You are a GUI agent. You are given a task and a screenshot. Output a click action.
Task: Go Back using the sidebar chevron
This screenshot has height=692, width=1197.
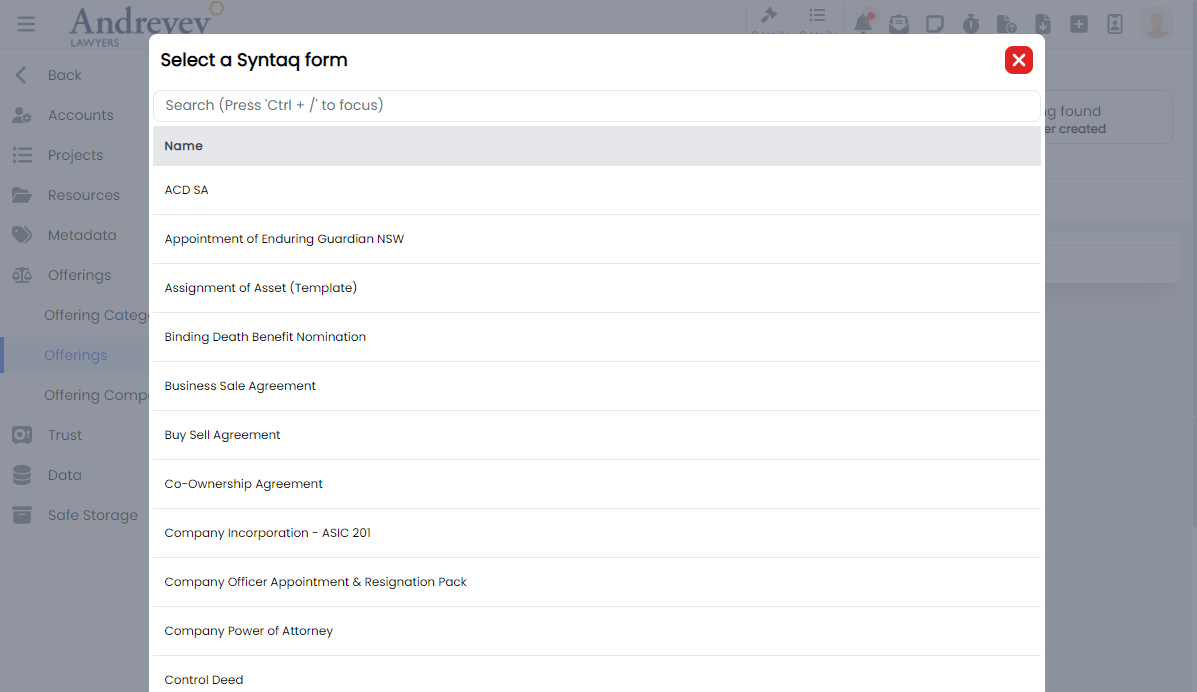[23, 75]
